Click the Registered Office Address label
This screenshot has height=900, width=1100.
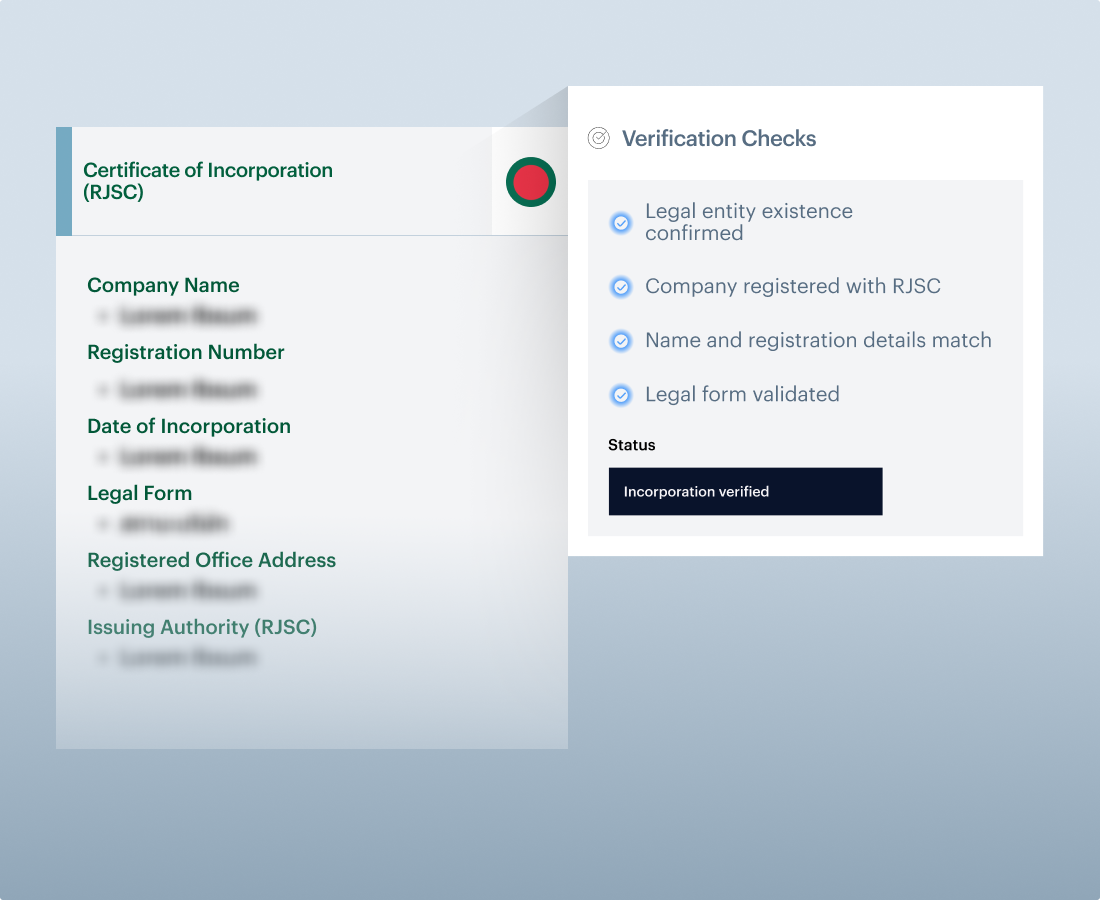click(x=211, y=560)
